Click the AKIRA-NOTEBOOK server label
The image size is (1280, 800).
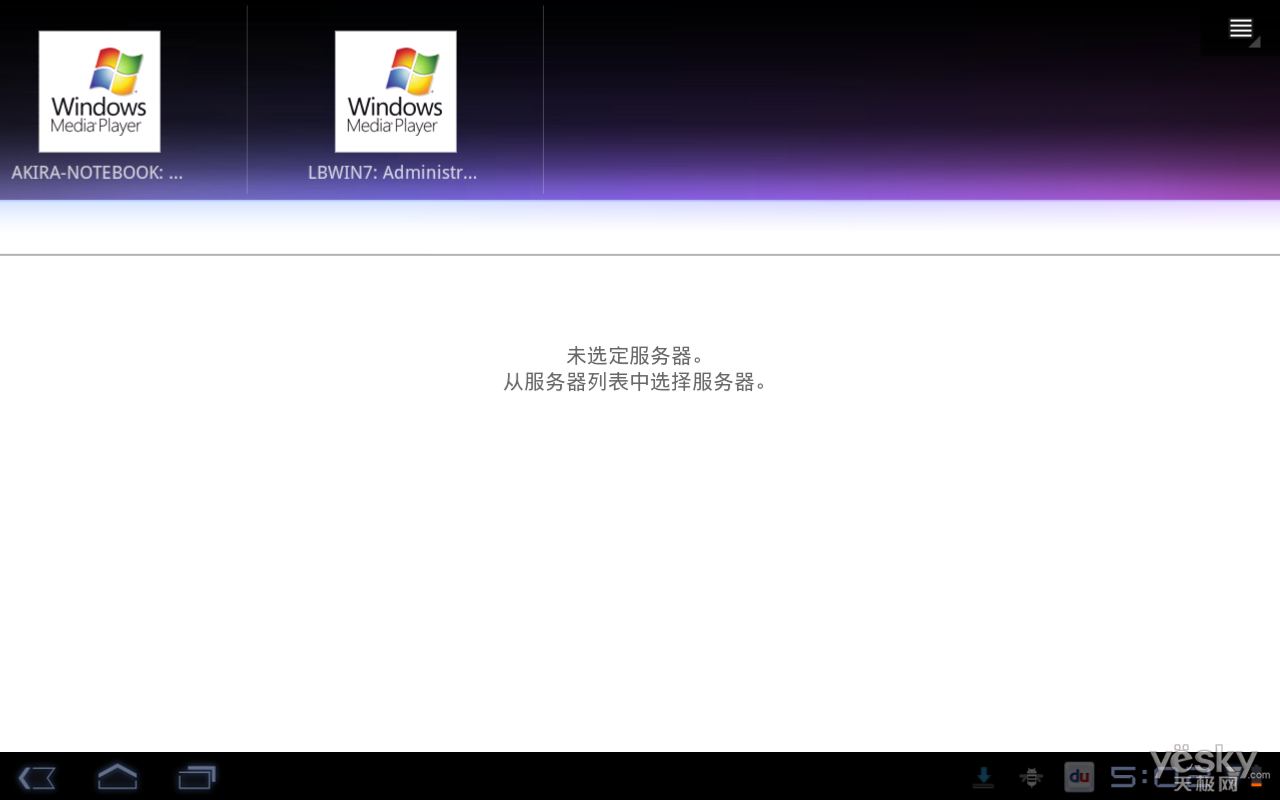coord(97,173)
